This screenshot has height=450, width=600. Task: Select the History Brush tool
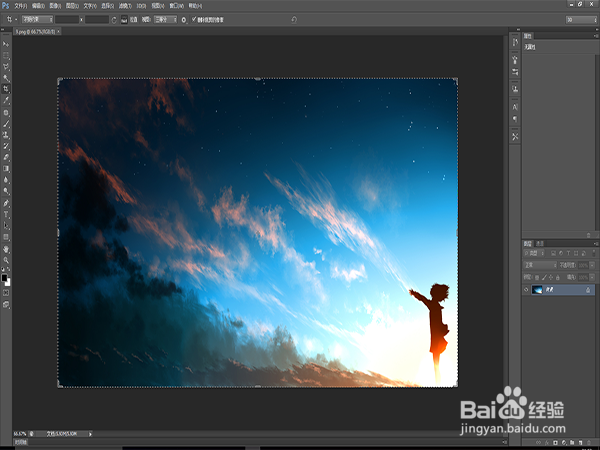(6, 146)
